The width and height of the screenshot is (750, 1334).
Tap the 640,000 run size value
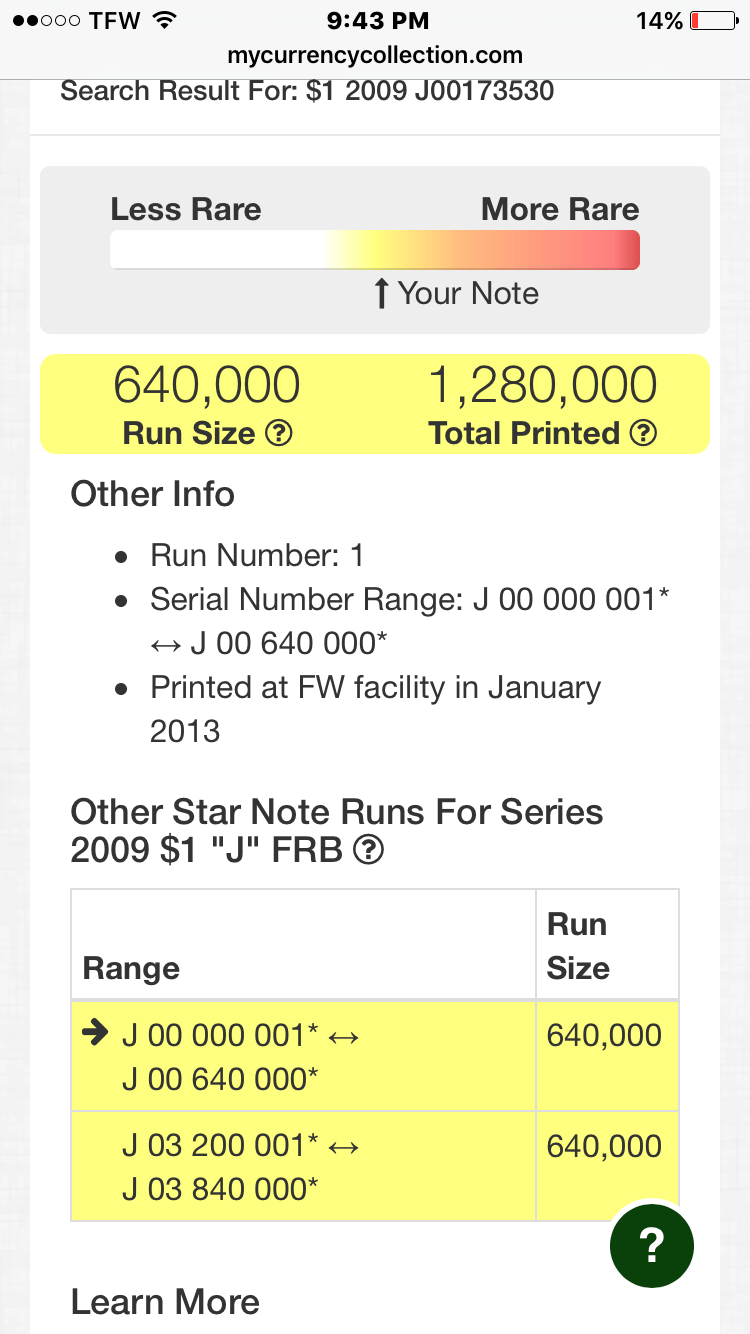(x=206, y=386)
